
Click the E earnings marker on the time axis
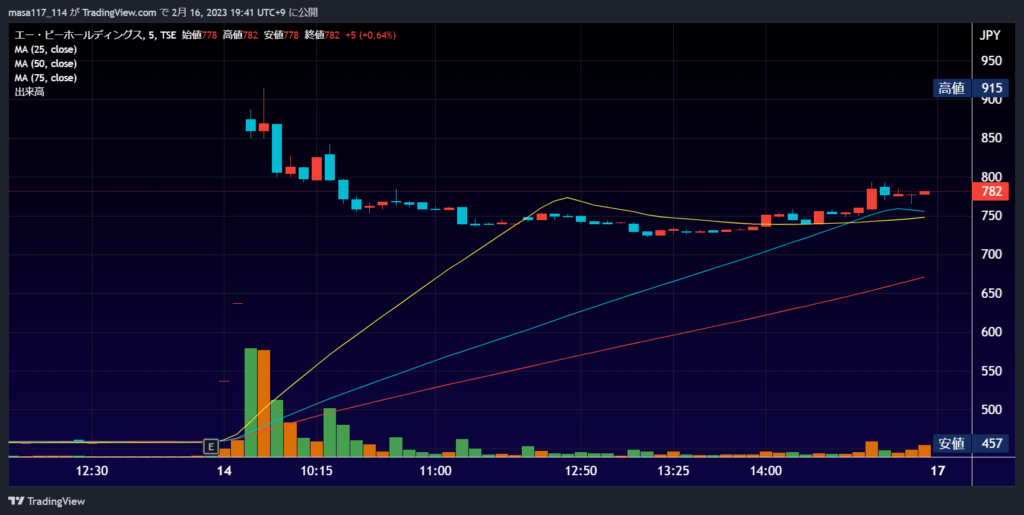(x=210, y=446)
